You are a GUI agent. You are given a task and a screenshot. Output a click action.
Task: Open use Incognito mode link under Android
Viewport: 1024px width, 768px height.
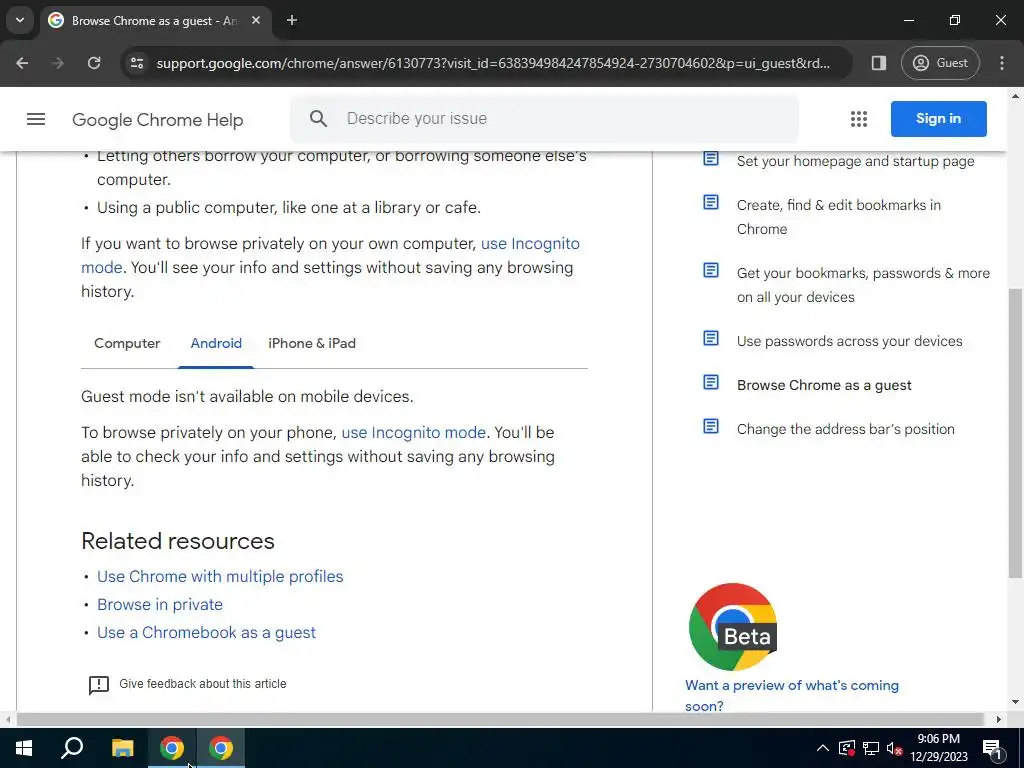pyautogui.click(x=413, y=433)
